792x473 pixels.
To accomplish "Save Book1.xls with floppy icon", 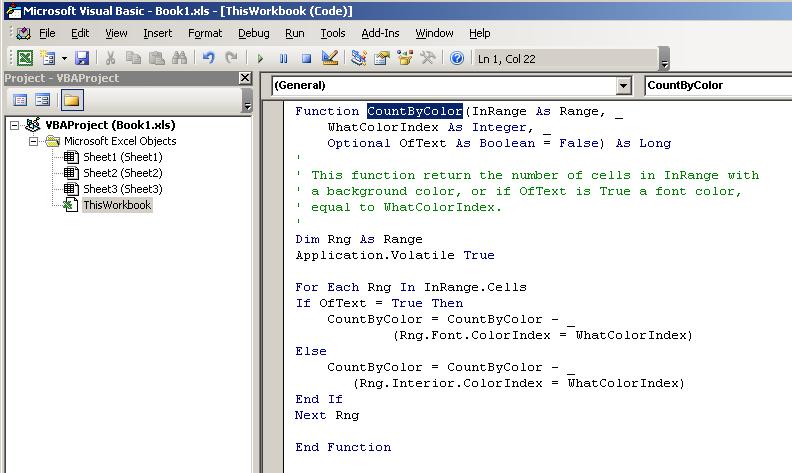I will tap(82, 58).
